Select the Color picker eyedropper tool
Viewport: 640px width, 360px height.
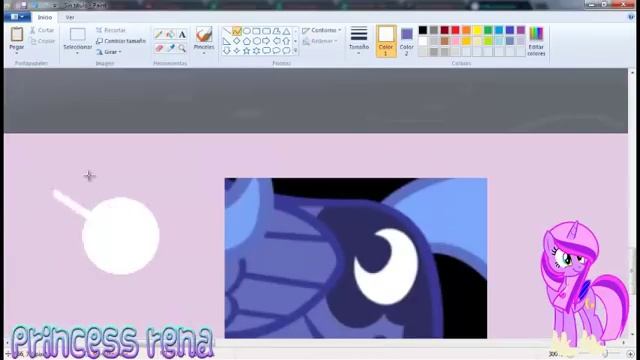click(171, 48)
